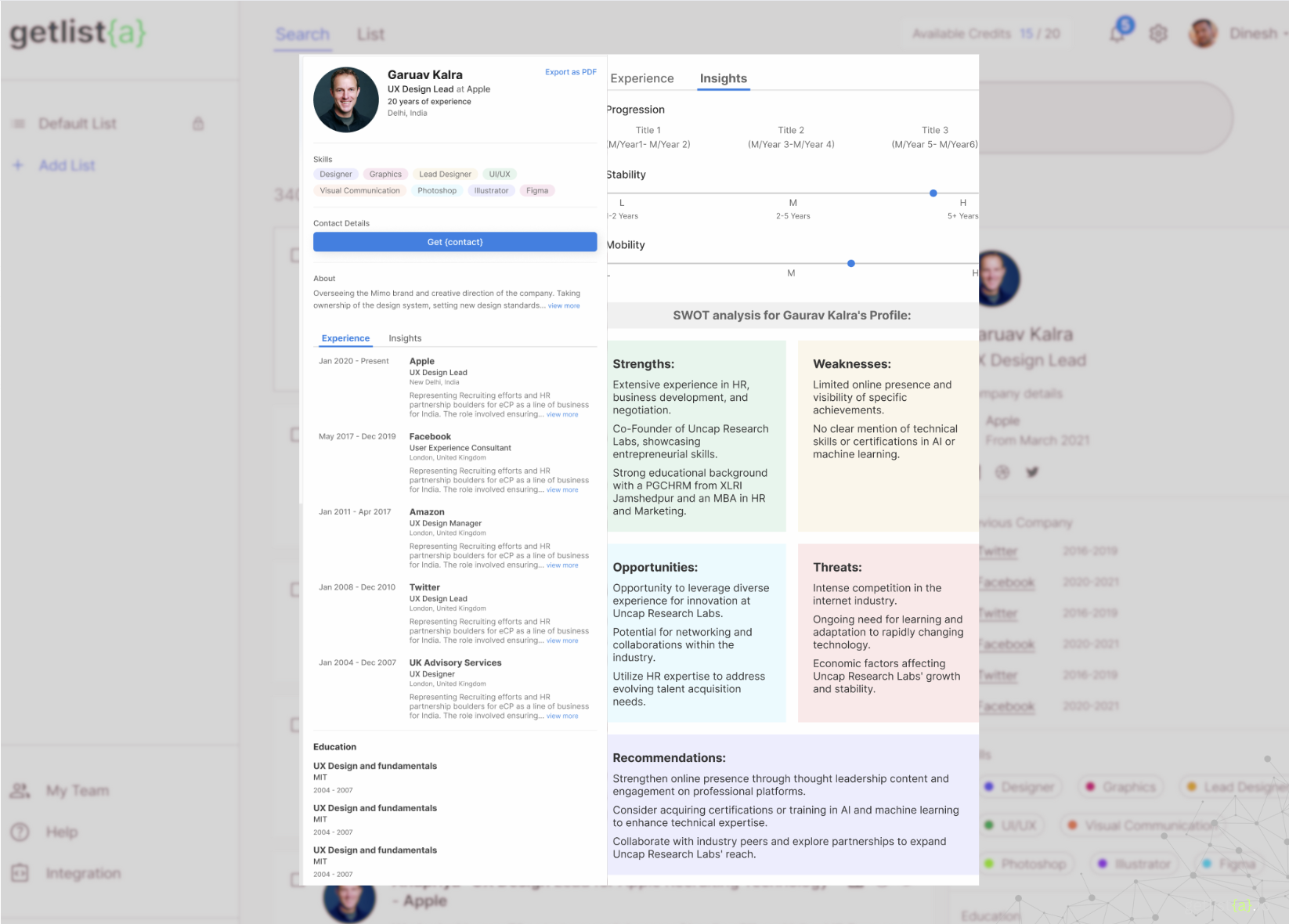Click Title 2 in Progression section
The height and width of the screenshot is (924, 1289).
[791, 131]
